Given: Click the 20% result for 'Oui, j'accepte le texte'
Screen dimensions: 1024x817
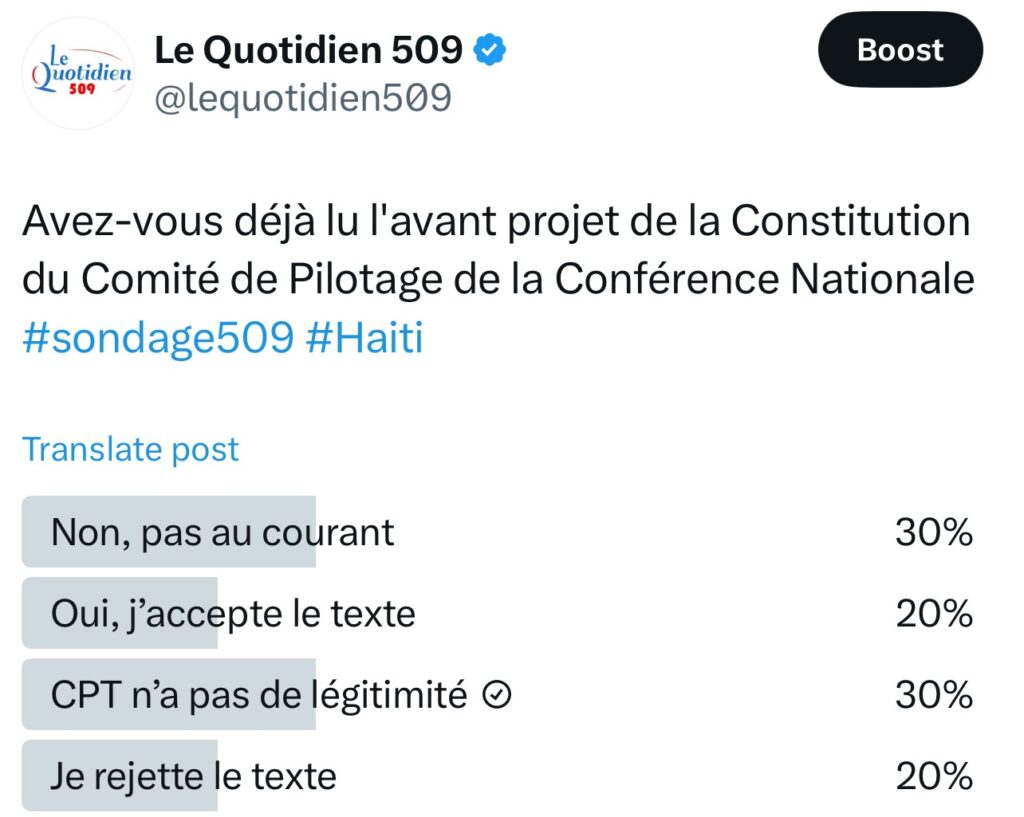Looking at the screenshot, I should click(934, 613).
